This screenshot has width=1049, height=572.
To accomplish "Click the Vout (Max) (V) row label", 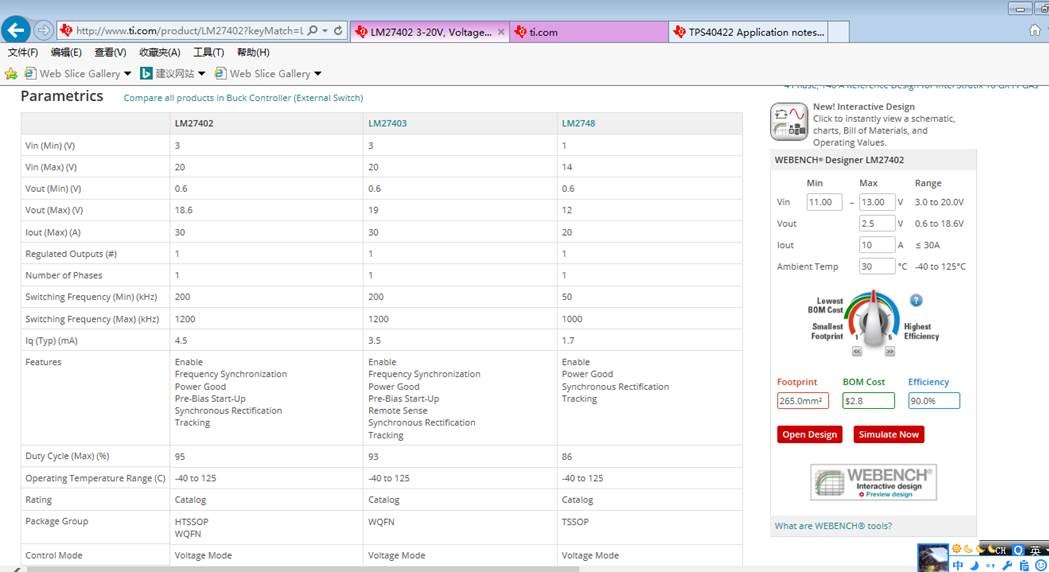I will coord(54,210).
